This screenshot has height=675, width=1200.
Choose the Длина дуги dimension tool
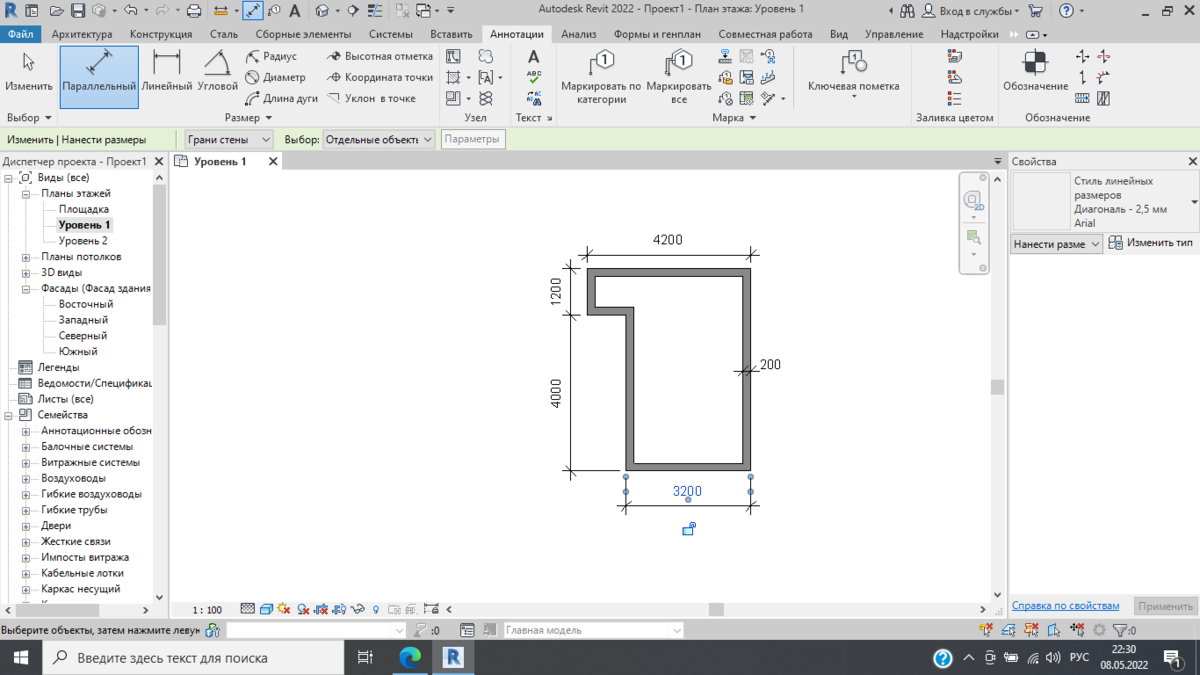click(x=281, y=99)
